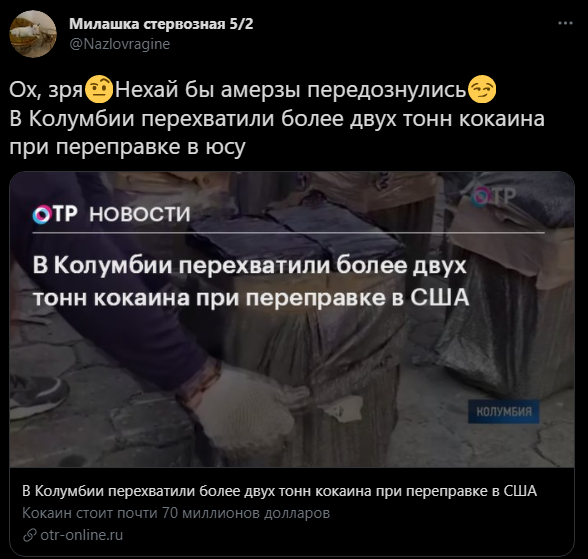
Task: Click the smirking emoji after "передознулись"
Action: coord(482,90)
